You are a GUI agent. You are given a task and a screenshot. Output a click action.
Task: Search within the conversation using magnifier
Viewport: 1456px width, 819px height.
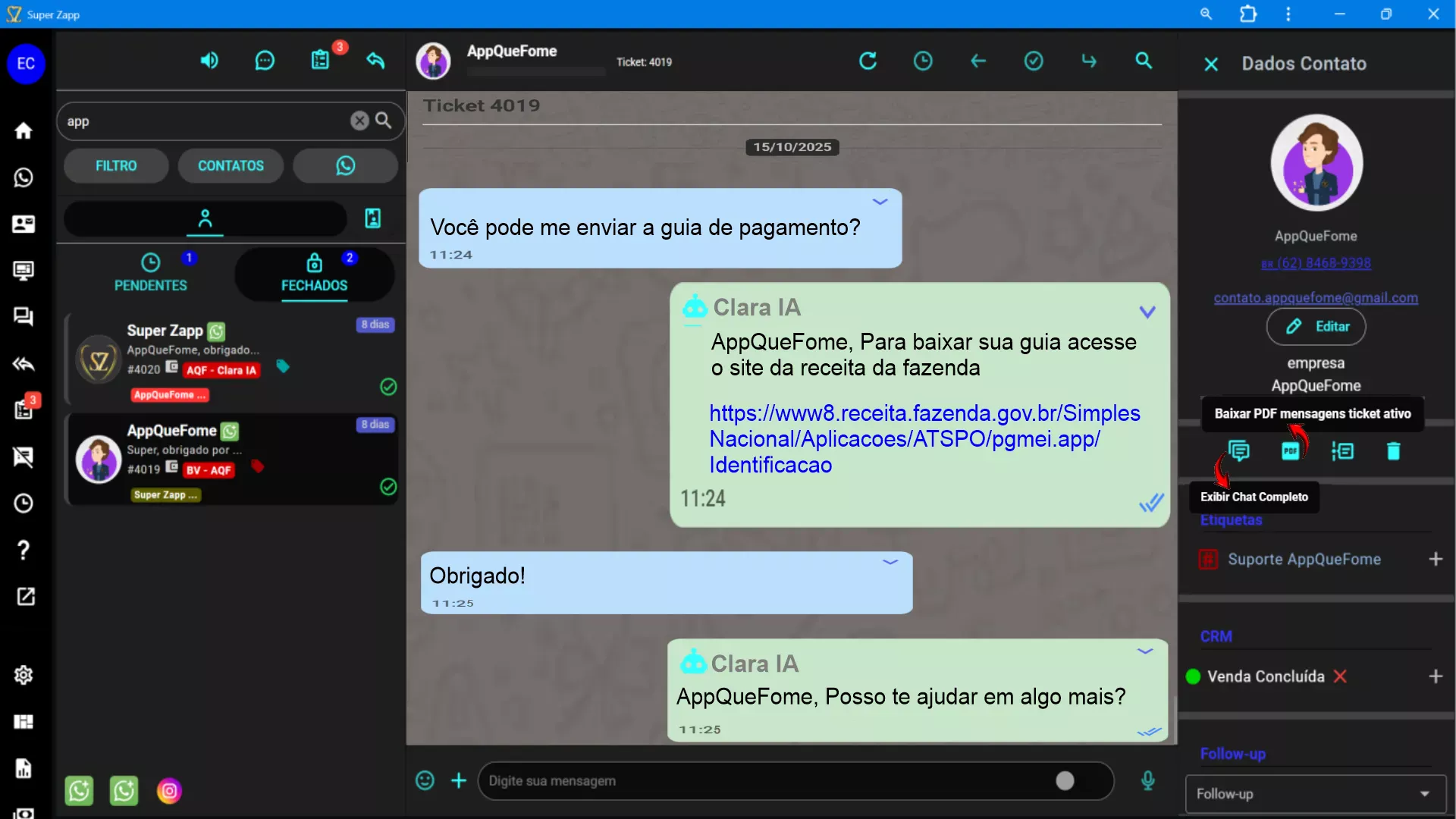(1144, 61)
